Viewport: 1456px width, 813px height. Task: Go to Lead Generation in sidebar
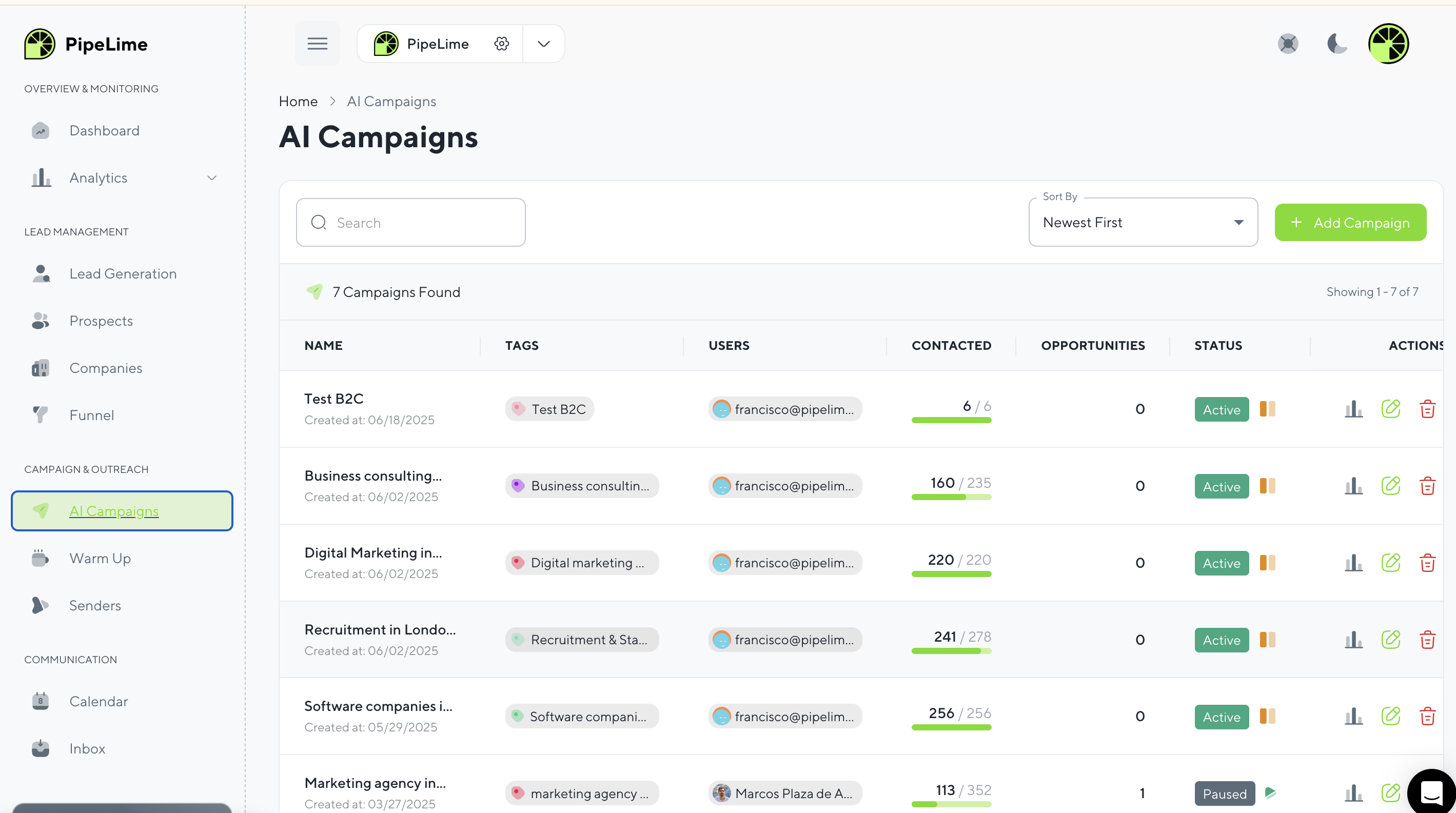(123, 273)
